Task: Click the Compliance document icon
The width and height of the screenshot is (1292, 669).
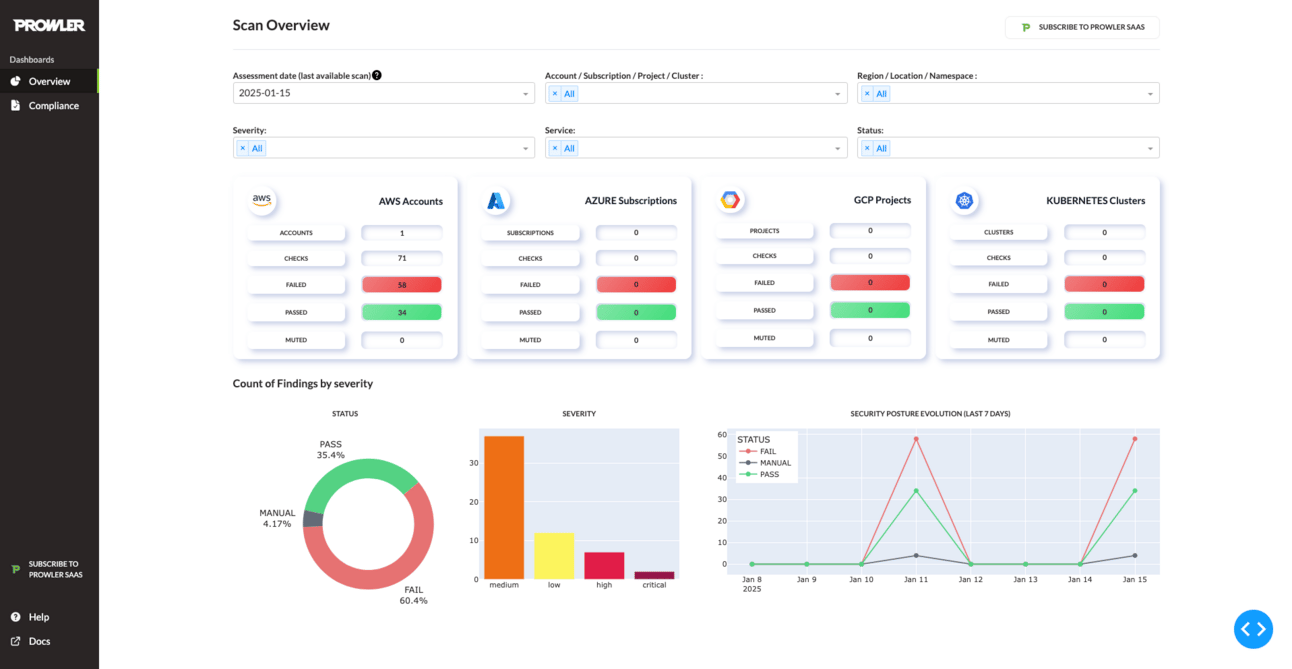Action: click(16, 105)
